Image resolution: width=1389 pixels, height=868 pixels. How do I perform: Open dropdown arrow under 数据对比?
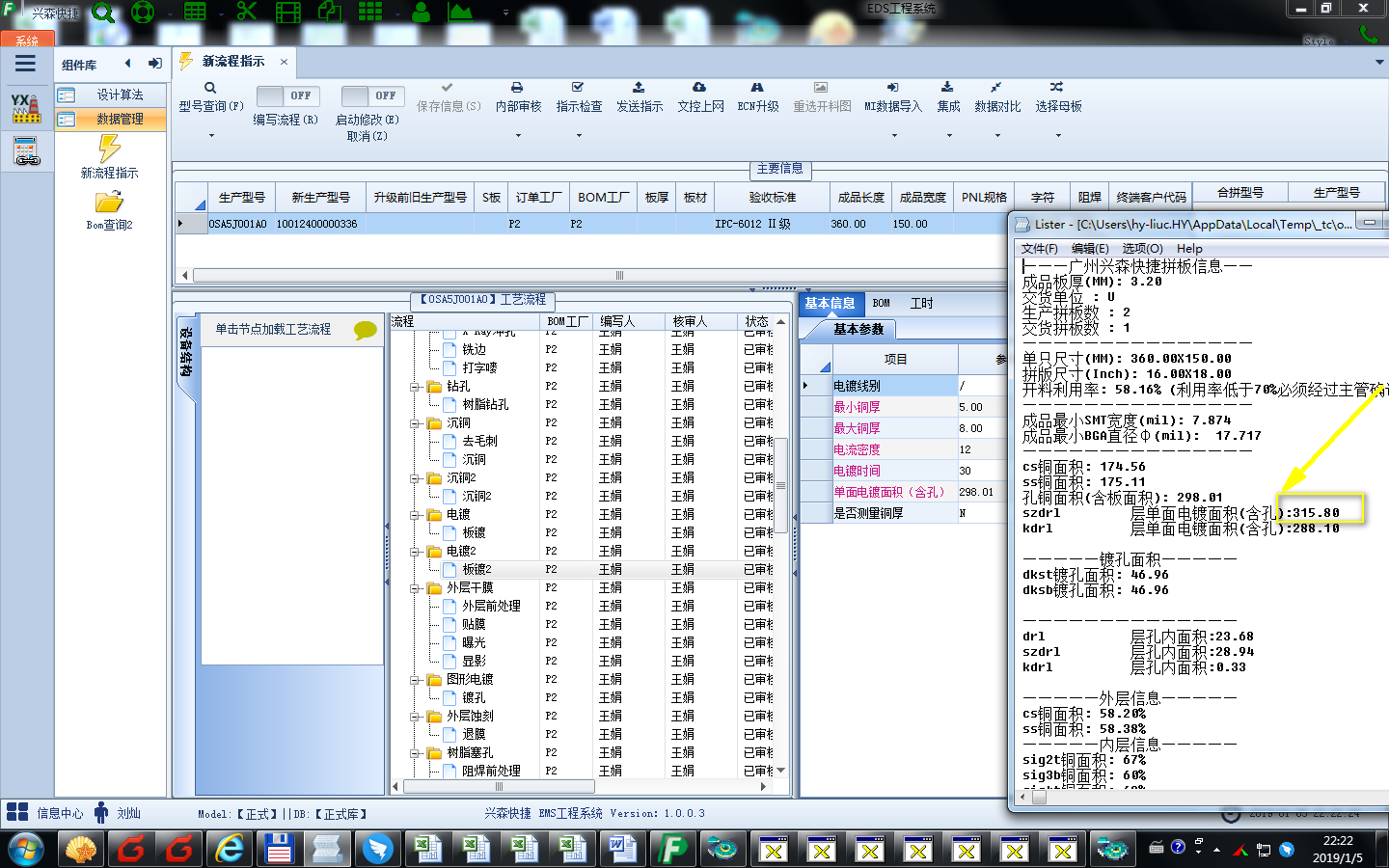point(997,136)
